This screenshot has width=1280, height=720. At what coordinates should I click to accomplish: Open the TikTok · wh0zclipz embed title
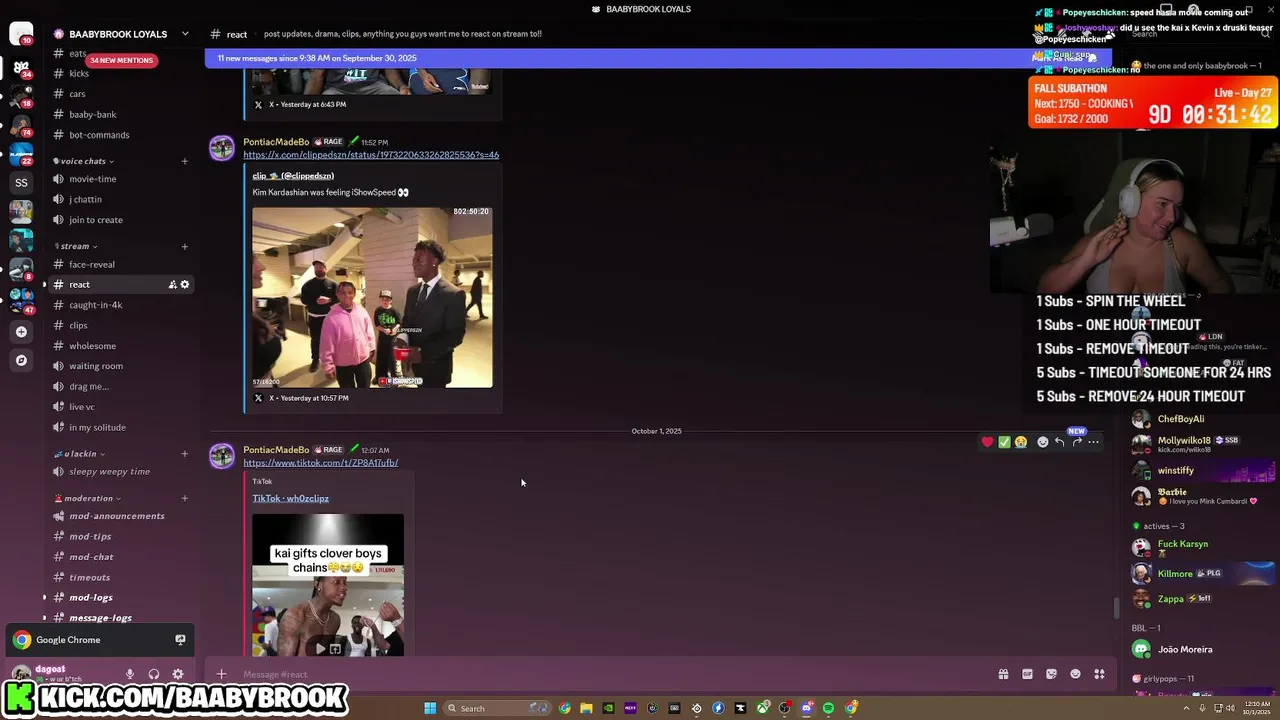290,498
